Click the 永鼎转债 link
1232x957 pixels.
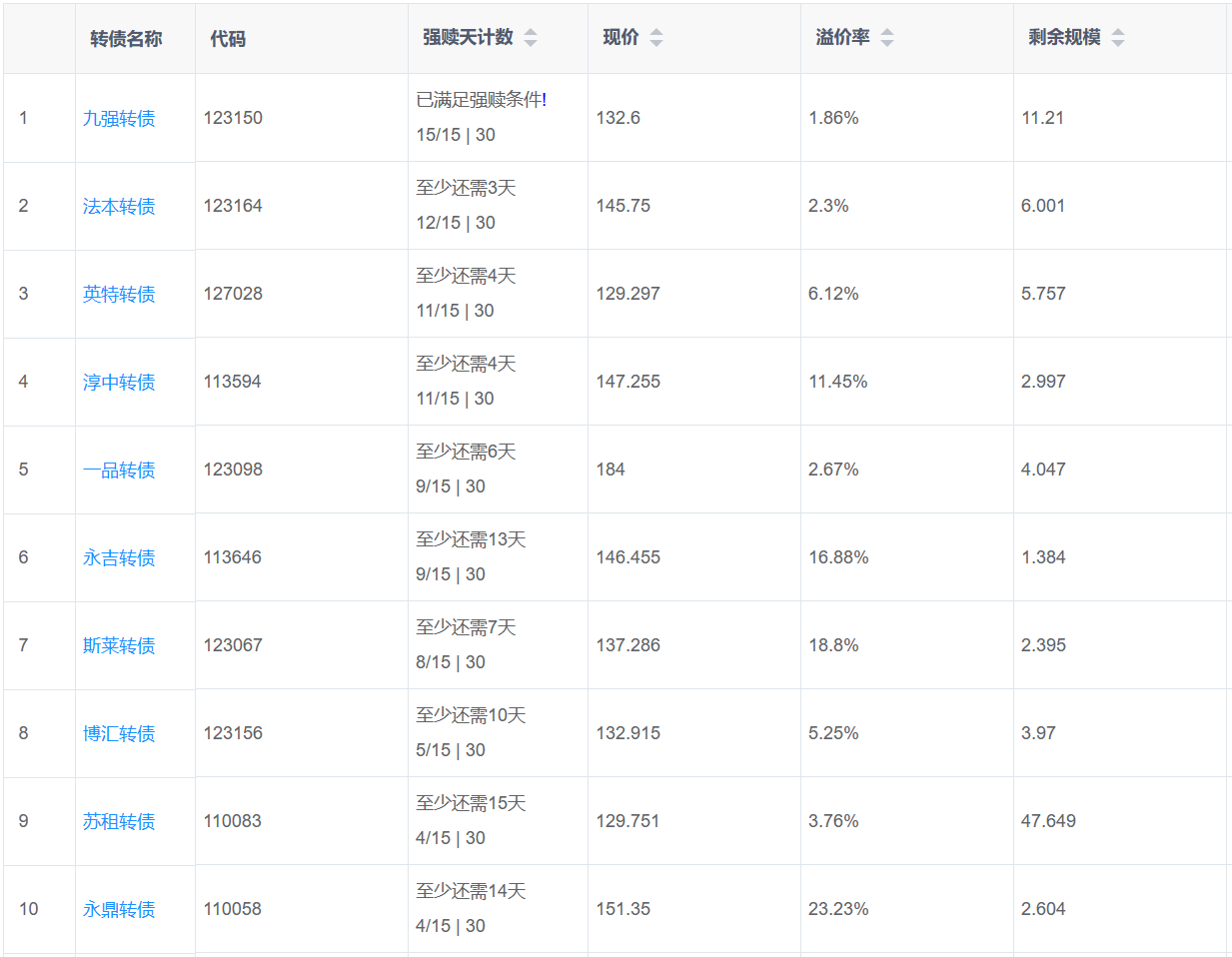pyautogui.click(x=119, y=910)
